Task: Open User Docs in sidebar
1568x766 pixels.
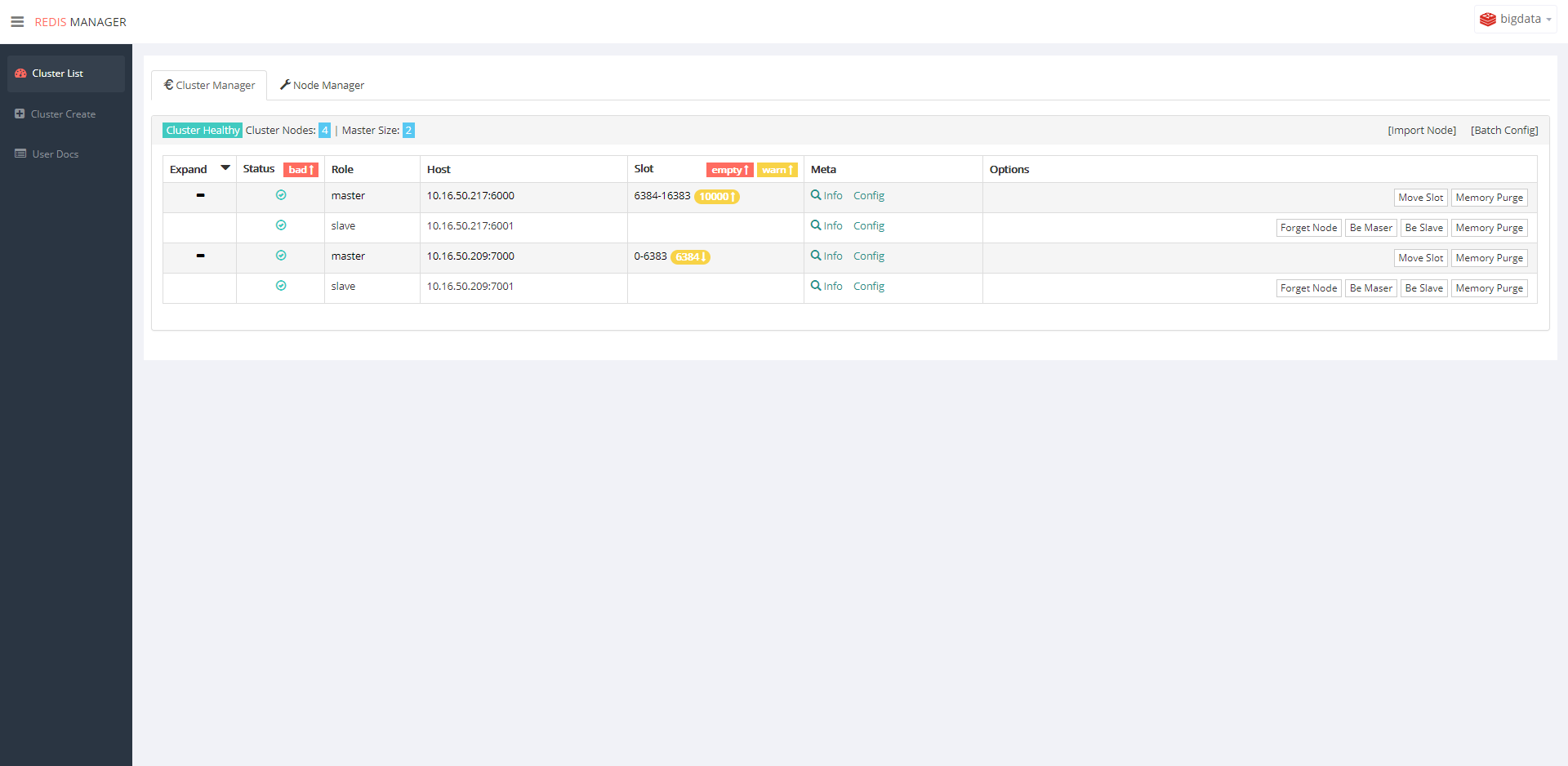Action: [x=56, y=154]
